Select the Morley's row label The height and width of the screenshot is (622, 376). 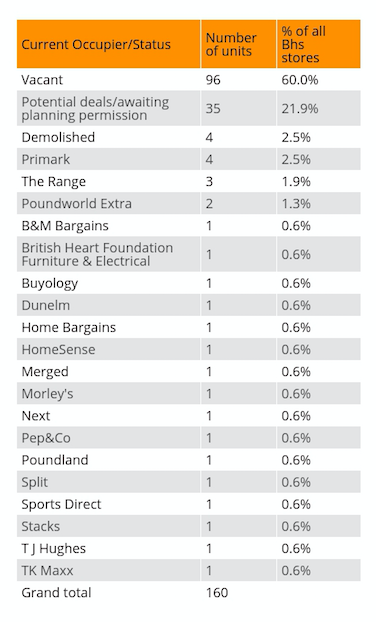pos(47,394)
